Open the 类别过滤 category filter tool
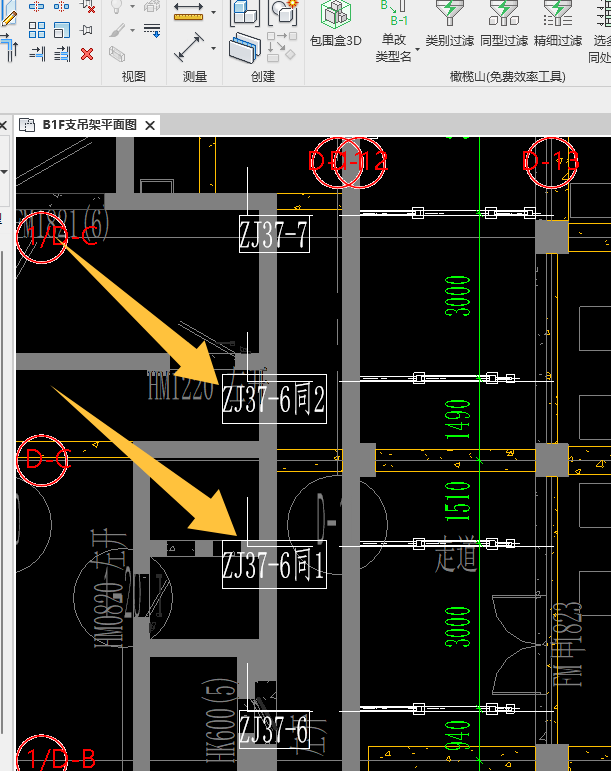Image resolution: width=611 pixels, height=771 pixels. 449,25
